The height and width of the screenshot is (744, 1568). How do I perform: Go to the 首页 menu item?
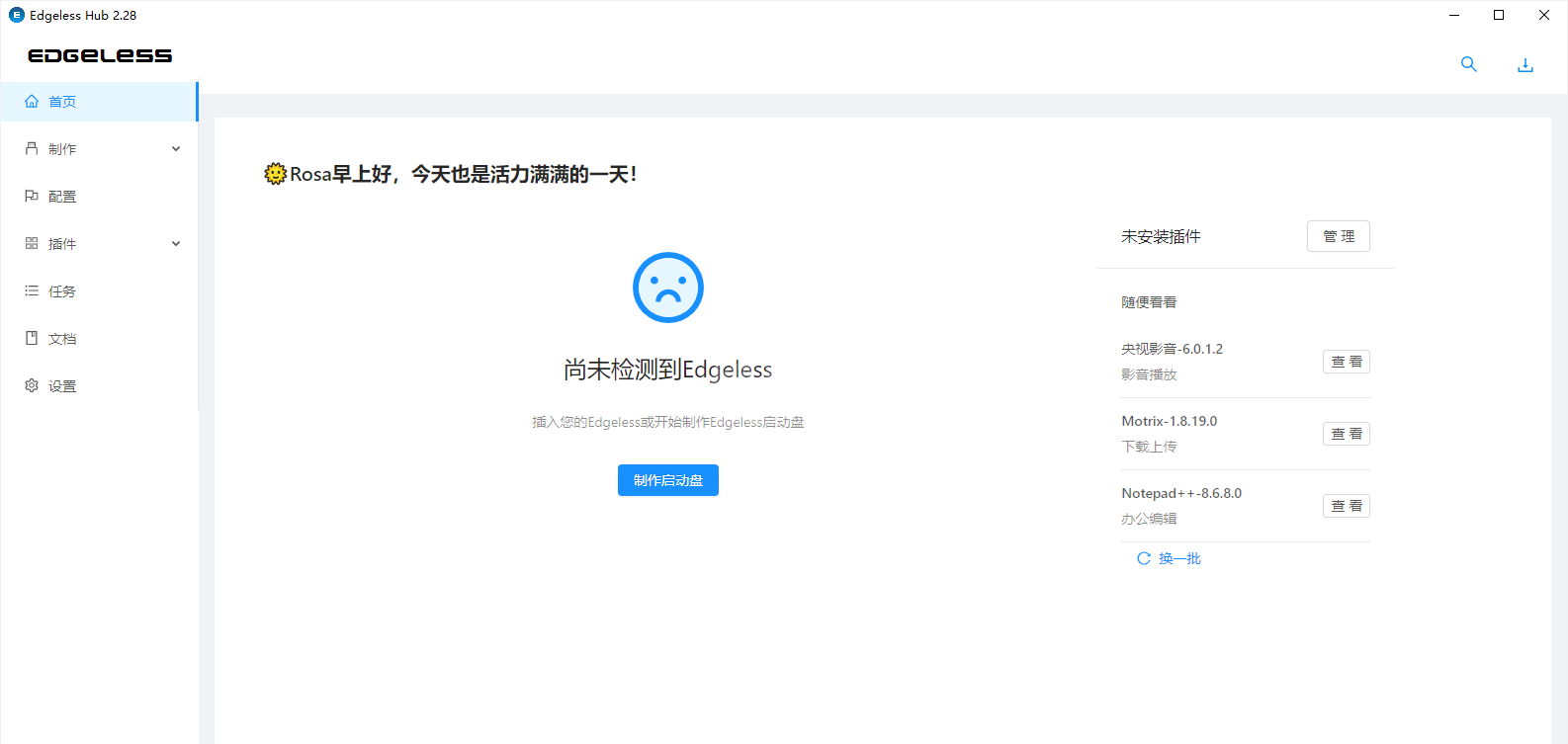point(99,102)
